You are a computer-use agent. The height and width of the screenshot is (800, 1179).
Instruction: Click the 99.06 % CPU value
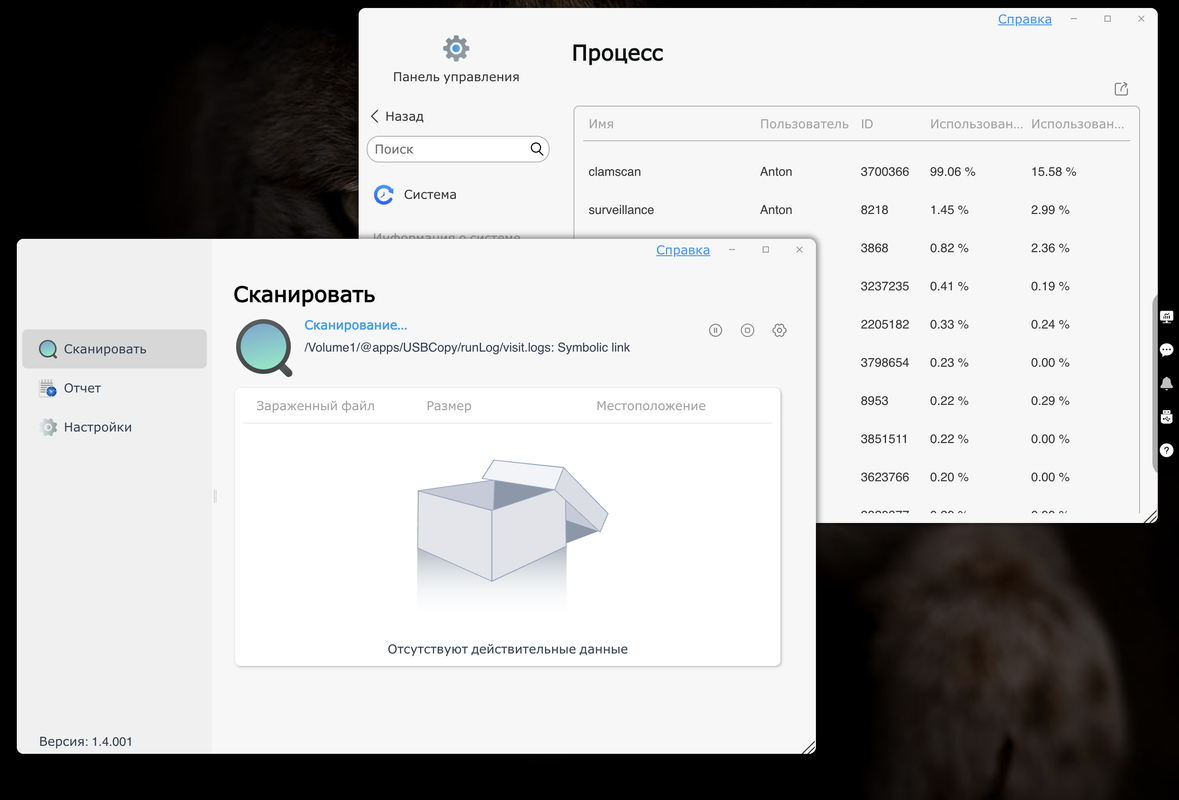point(952,171)
